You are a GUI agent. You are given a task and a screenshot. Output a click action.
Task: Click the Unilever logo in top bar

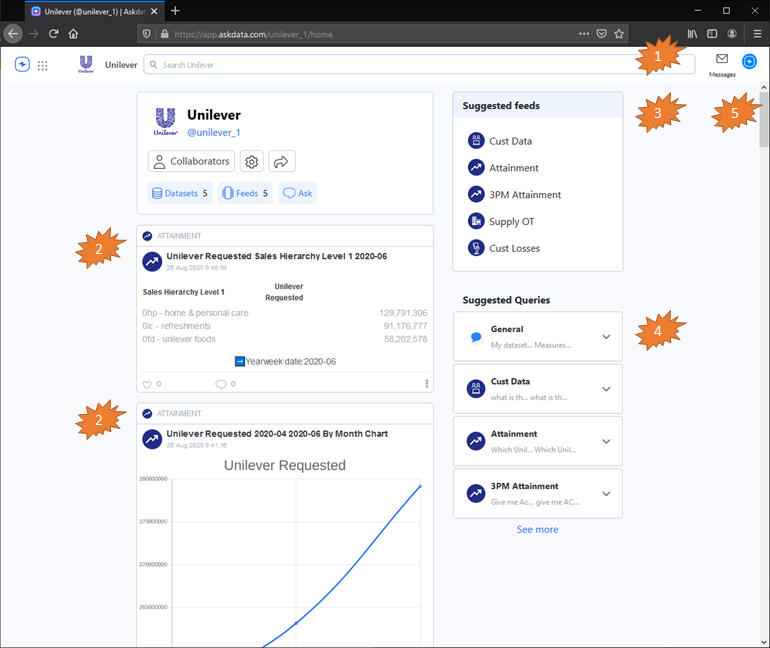pos(86,64)
